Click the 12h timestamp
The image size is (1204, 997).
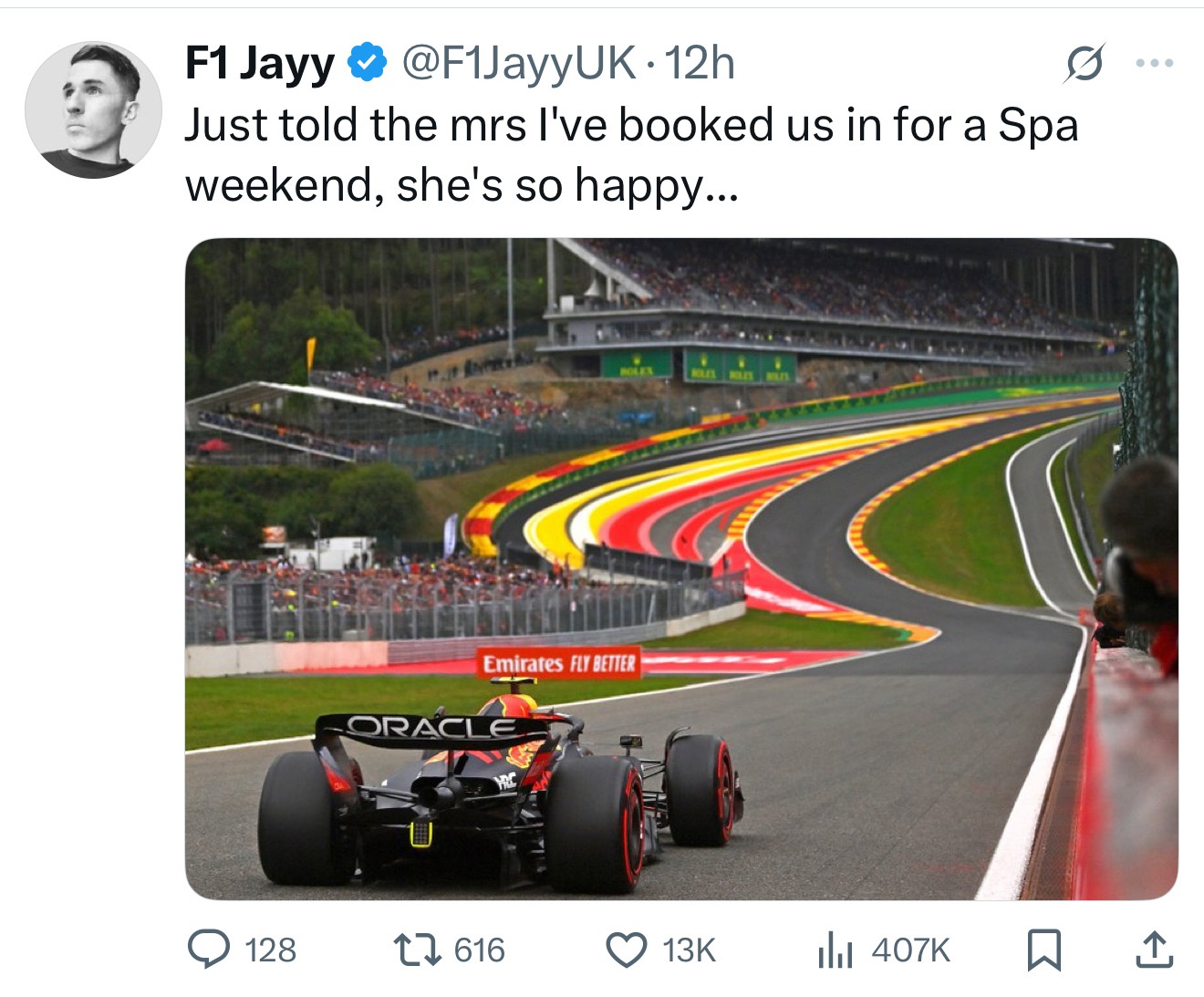(699, 63)
